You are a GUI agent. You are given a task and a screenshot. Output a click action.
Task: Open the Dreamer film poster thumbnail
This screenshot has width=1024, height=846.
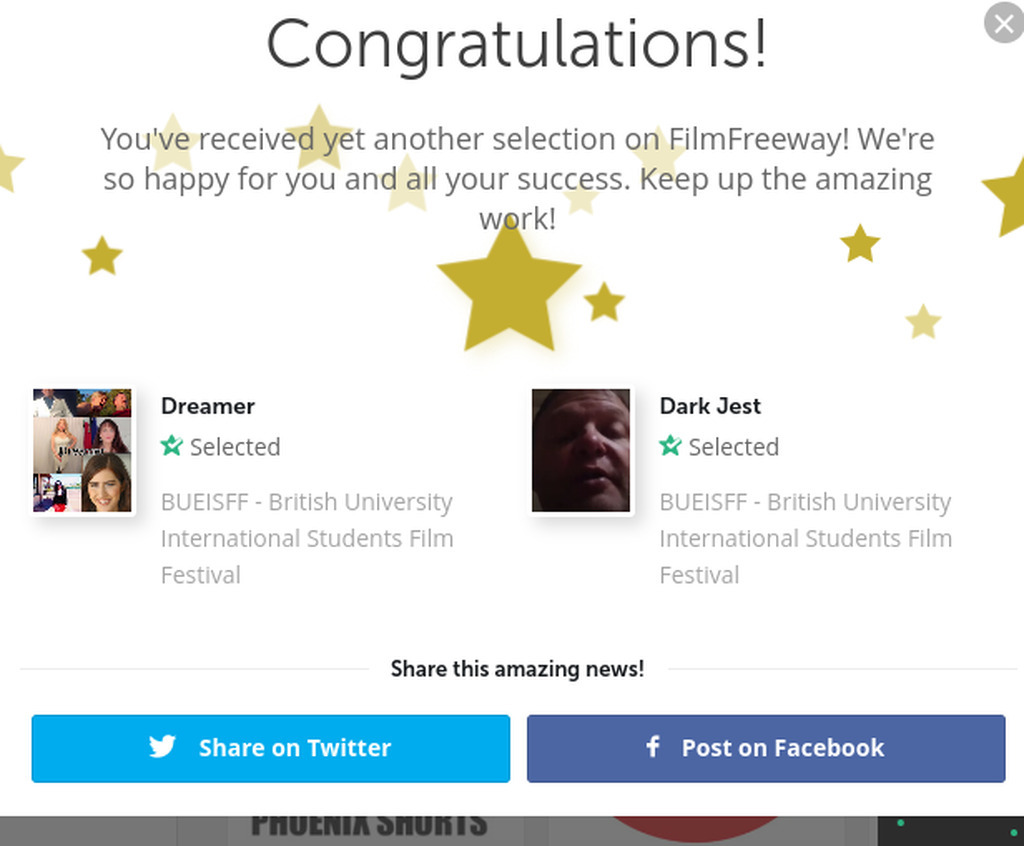coord(82,451)
